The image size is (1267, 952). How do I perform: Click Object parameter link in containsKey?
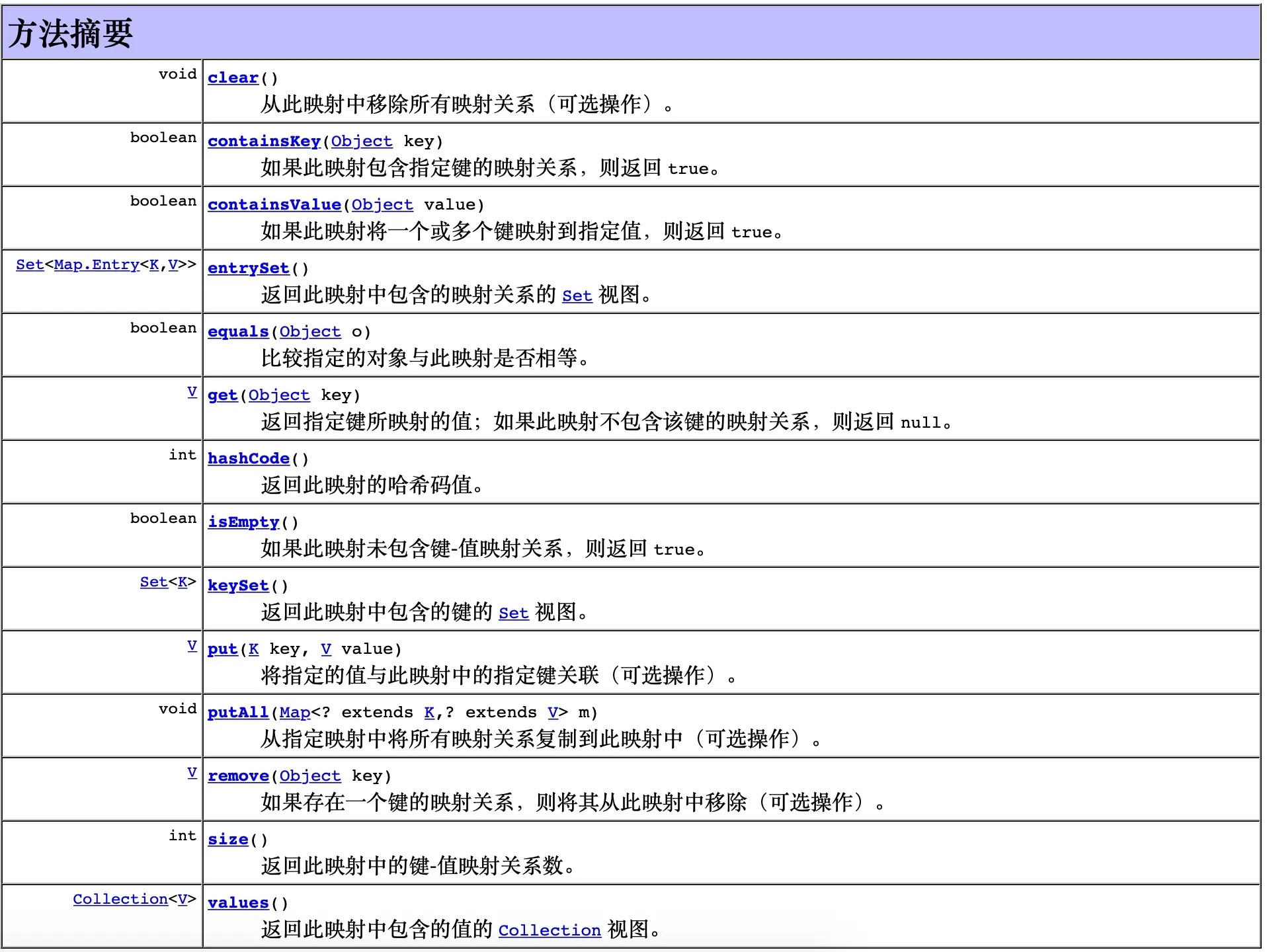pos(362,141)
